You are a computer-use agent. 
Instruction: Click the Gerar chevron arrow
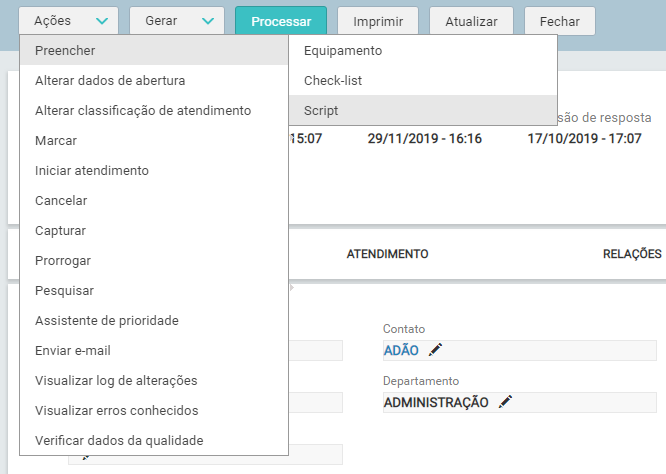[x=208, y=21]
